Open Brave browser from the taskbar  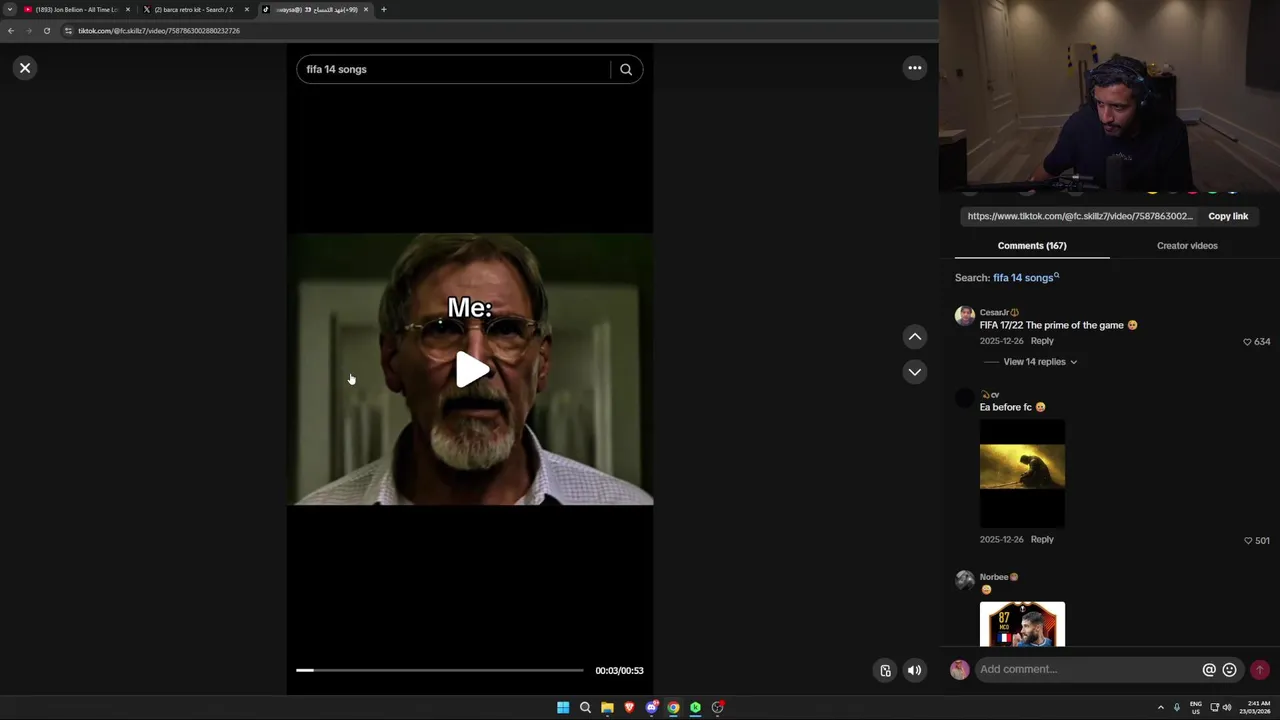pos(629,707)
